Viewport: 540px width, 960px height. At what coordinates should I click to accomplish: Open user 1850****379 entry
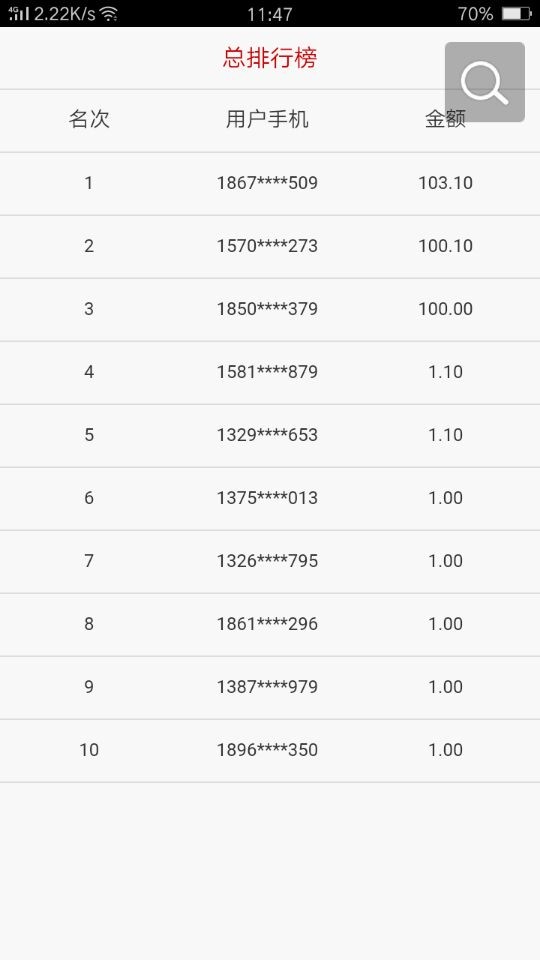[270, 309]
